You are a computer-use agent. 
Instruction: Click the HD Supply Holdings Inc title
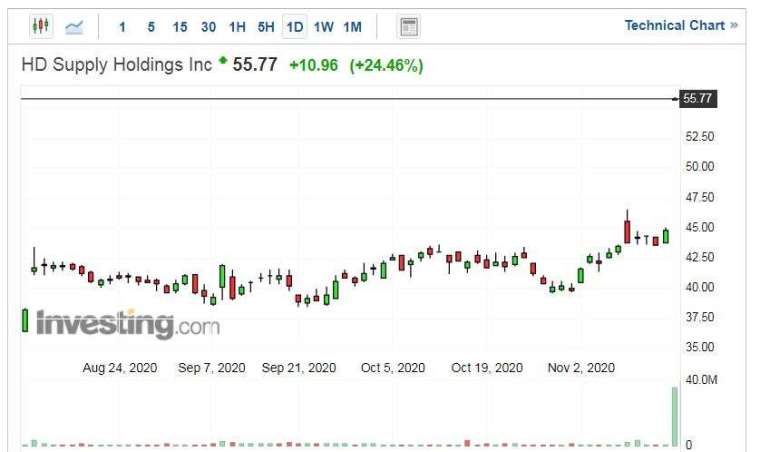click(117, 65)
